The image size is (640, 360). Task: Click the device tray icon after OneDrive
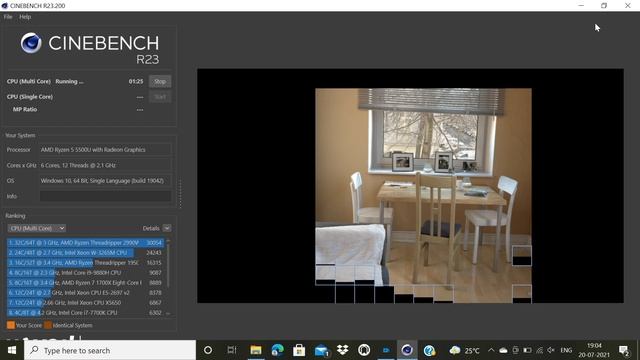516,350
